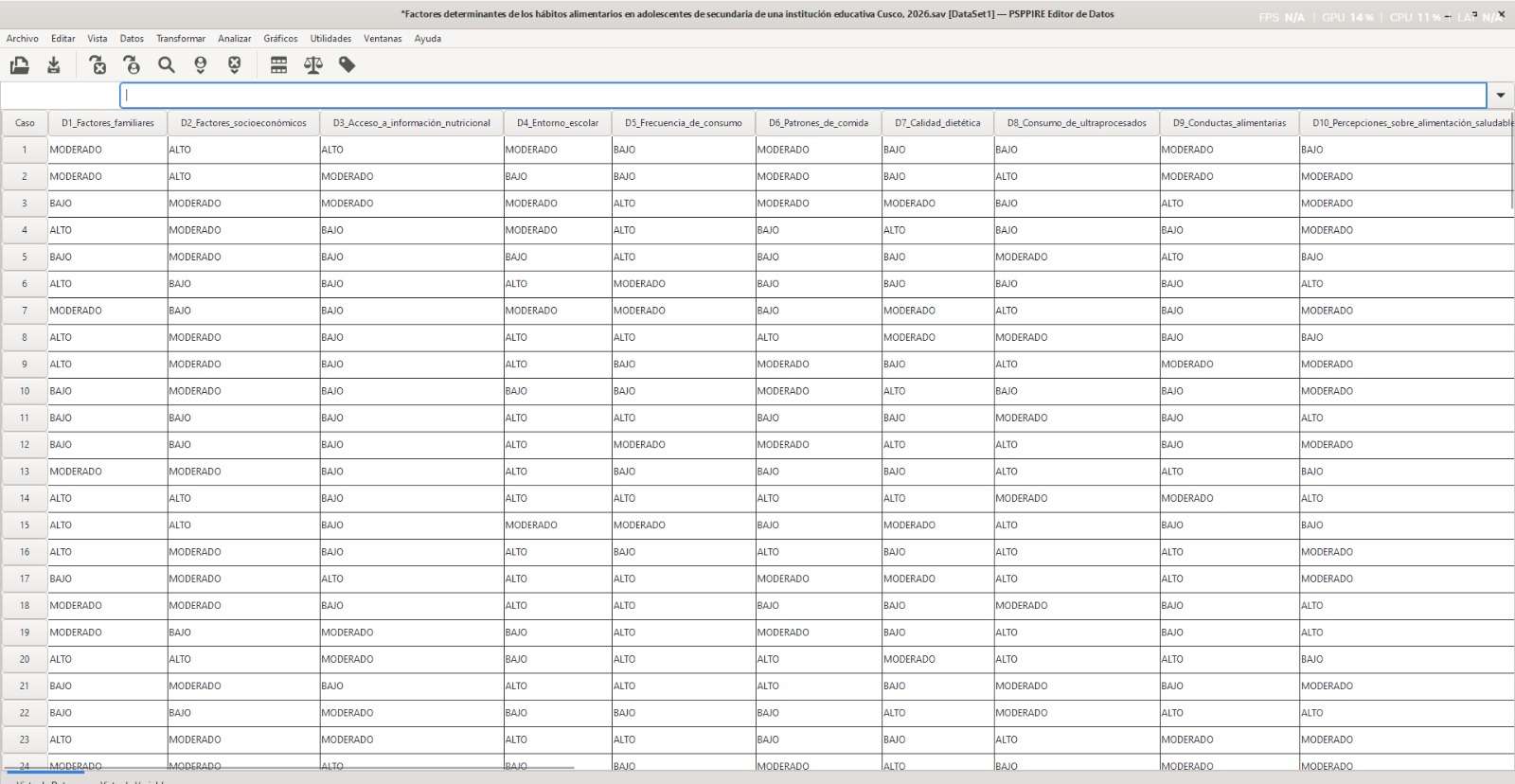Screen dimensions: 1515x784
Task: Click the Insert case icon
Action: pos(201,64)
